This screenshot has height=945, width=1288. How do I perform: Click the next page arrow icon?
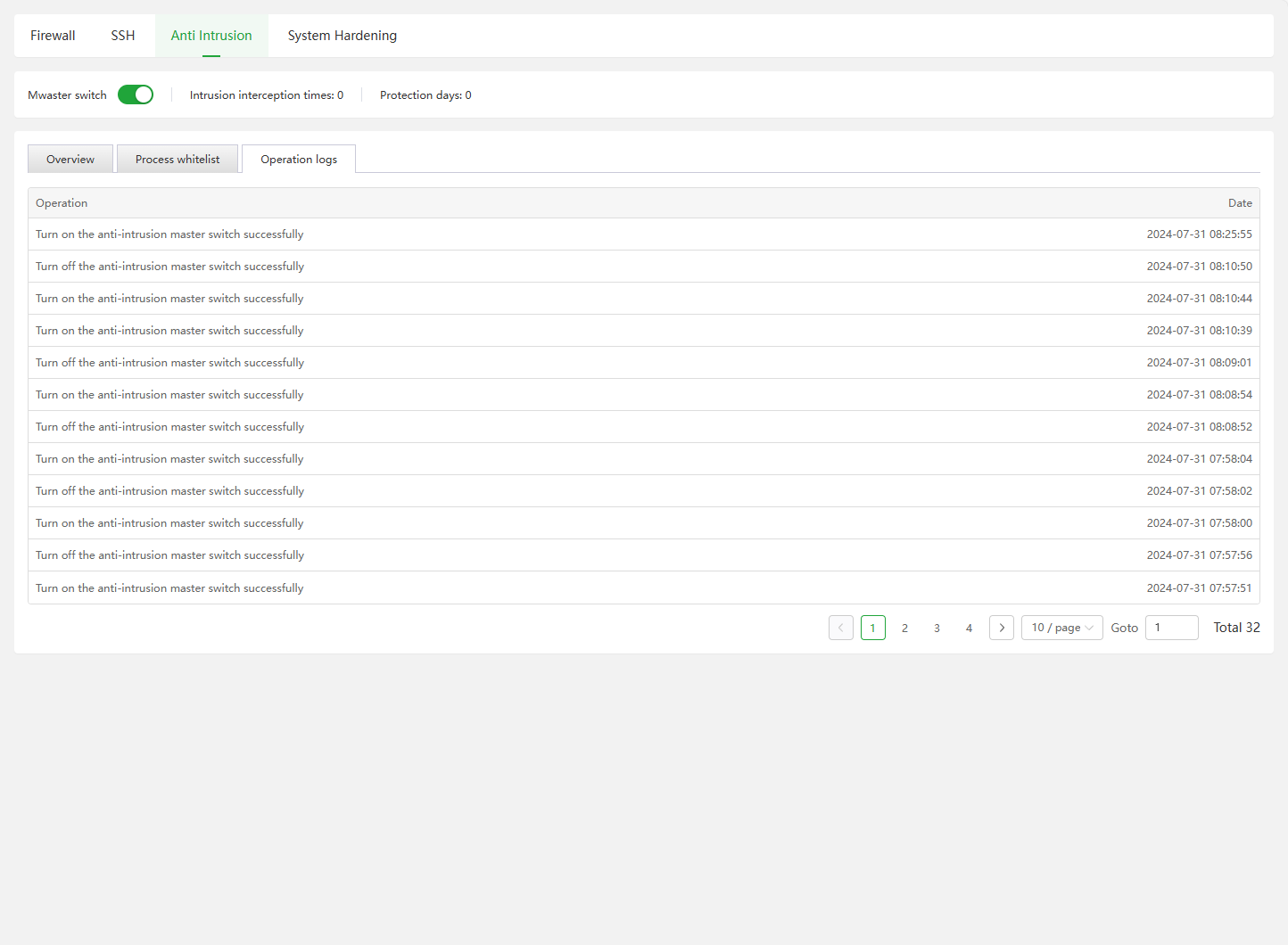[x=1002, y=628]
